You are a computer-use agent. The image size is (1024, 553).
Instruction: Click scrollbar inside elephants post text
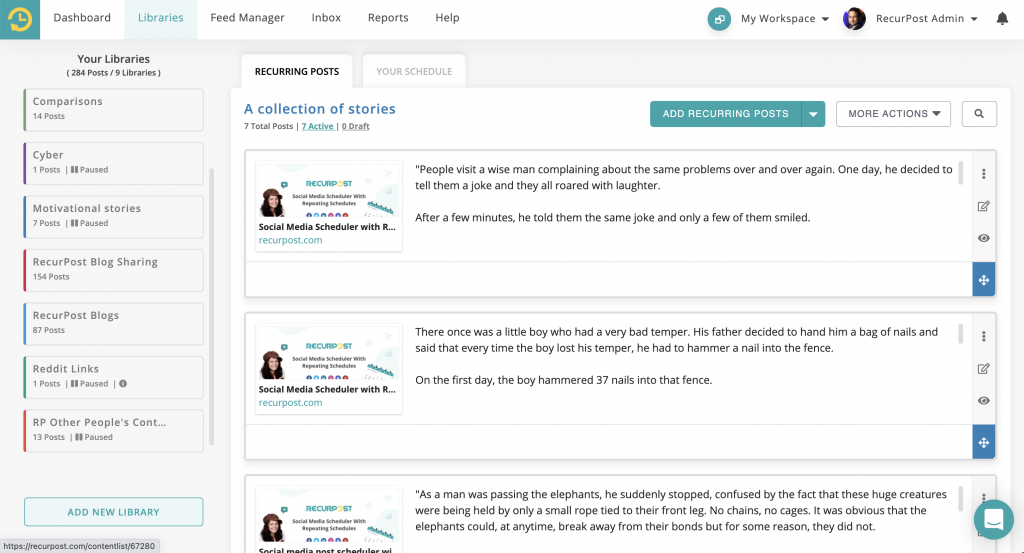(960, 498)
